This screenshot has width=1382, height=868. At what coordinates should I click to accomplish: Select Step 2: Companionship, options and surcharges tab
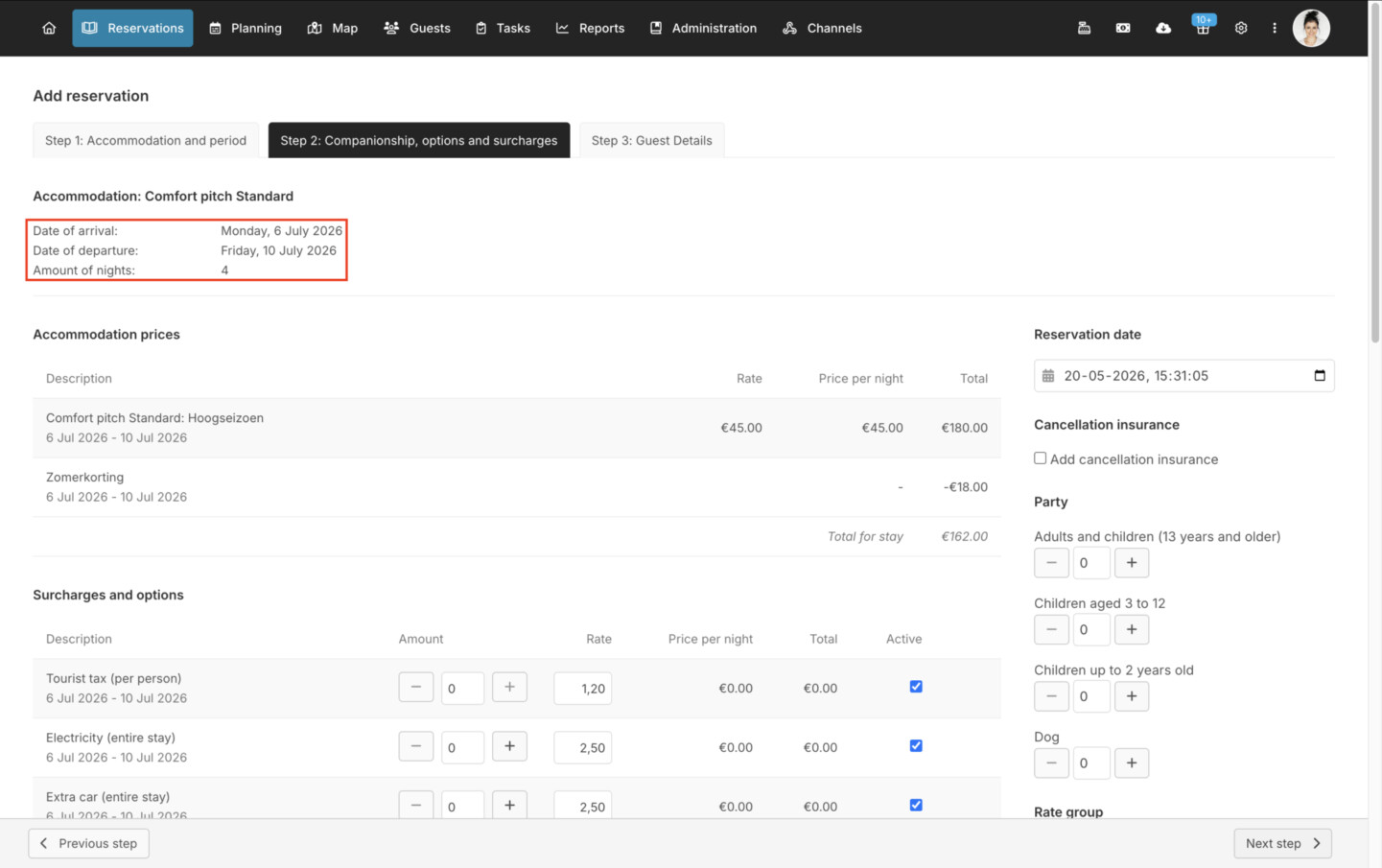tap(419, 140)
